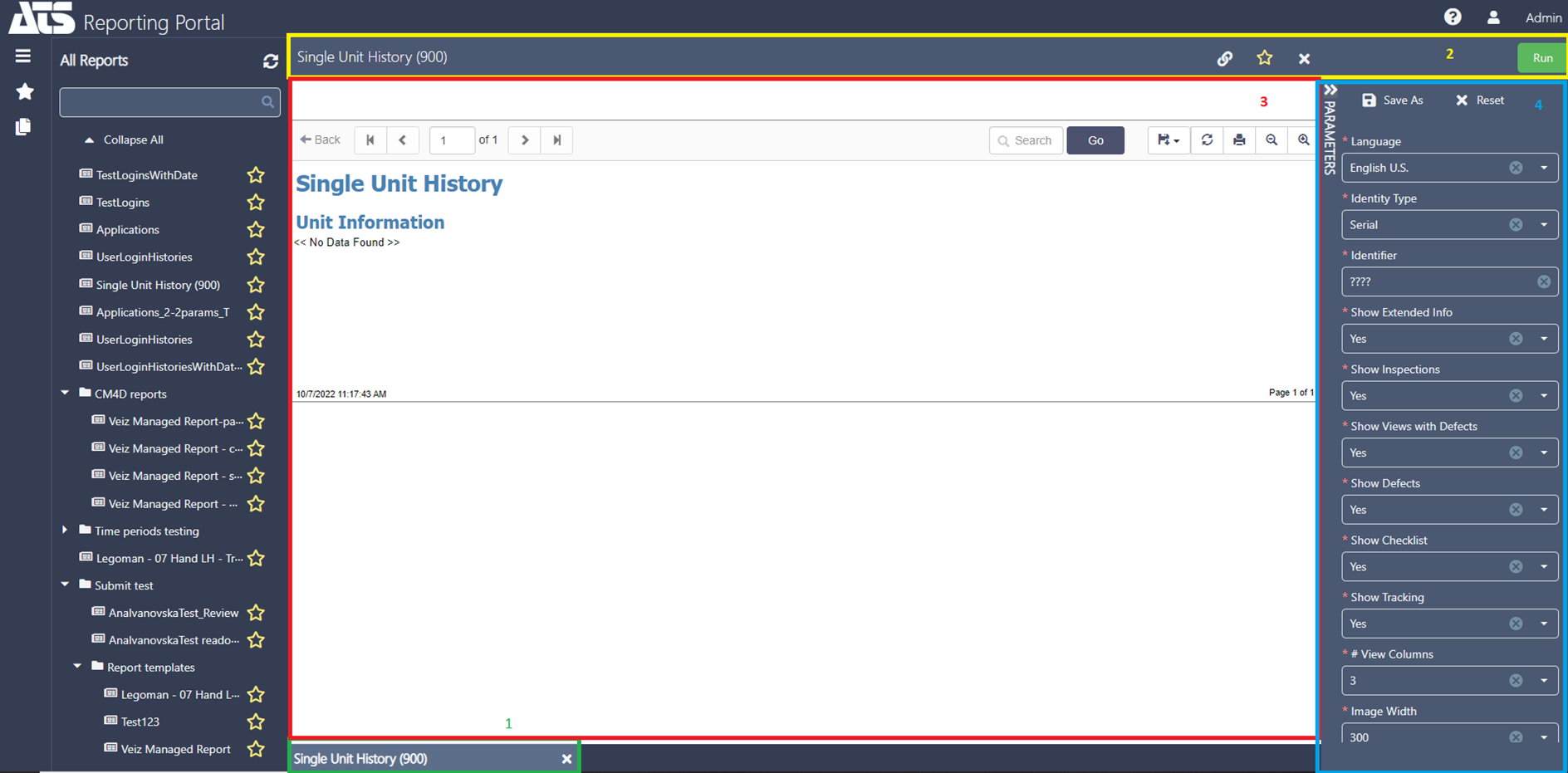Refresh the report output
This screenshot has height=773, width=1568.
(x=1206, y=139)
